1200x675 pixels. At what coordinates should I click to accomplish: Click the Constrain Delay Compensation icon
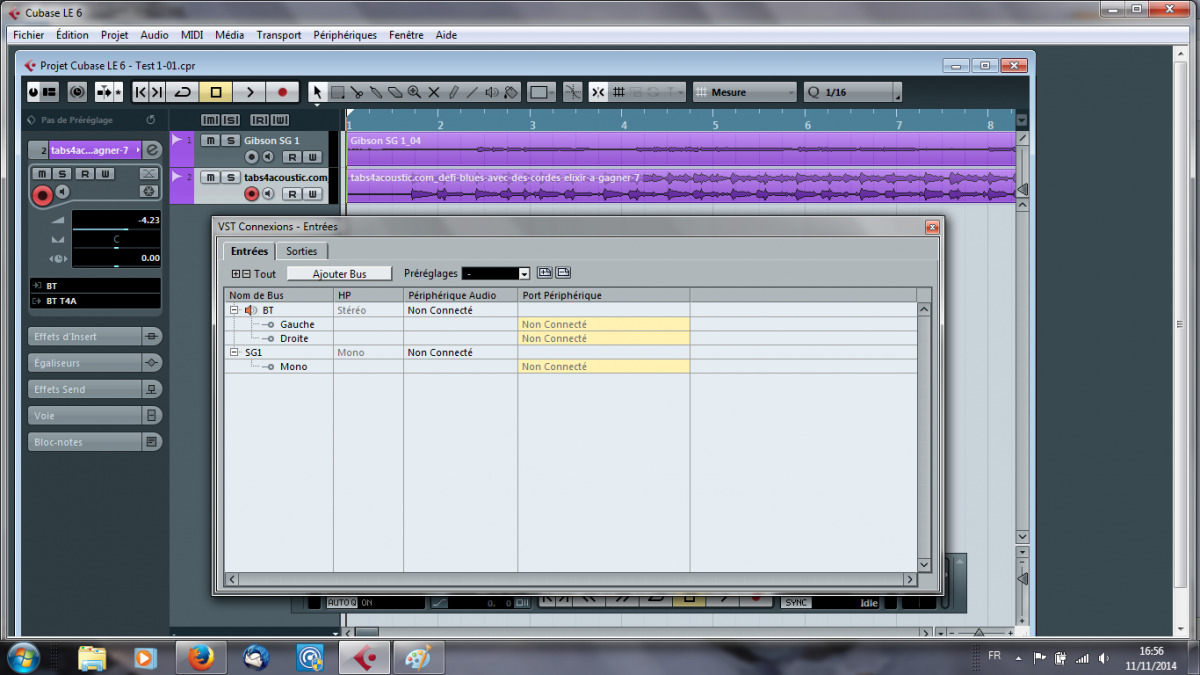77,92
